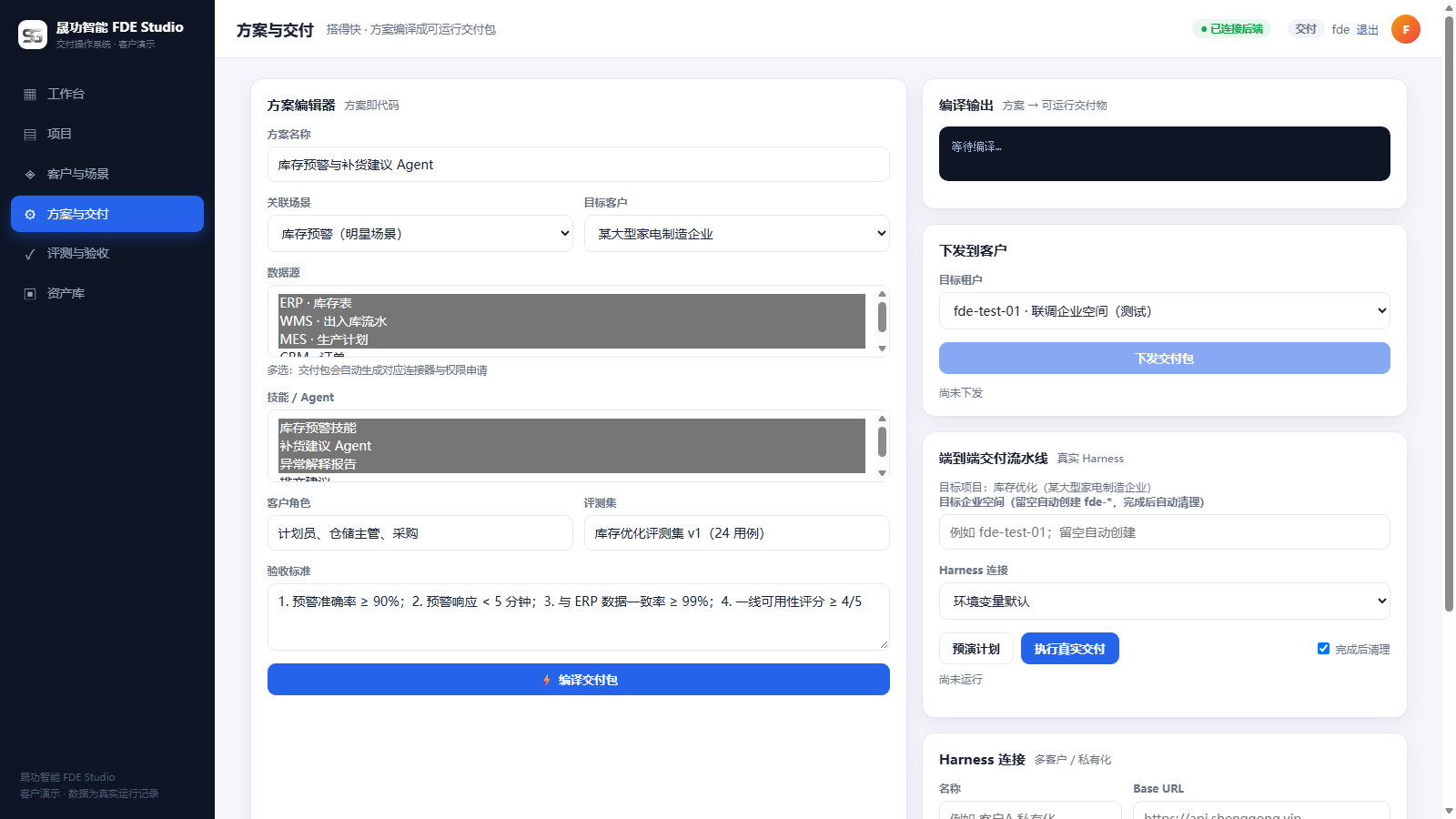The width and height of the screenshot is (1456, 819).
Task: Click the 评测集 input field
Action: click(737, 533)
